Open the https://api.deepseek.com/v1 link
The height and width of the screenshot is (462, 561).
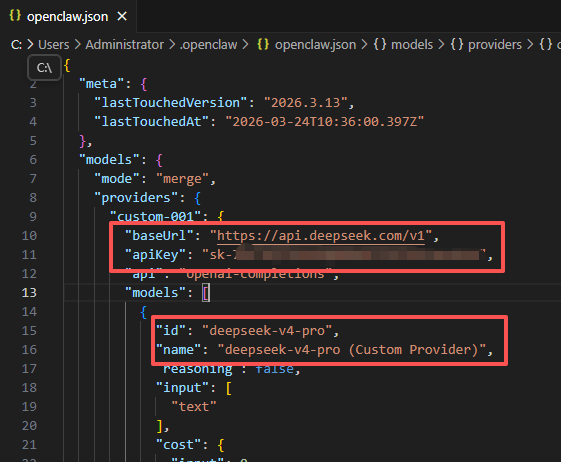[321, 236]
